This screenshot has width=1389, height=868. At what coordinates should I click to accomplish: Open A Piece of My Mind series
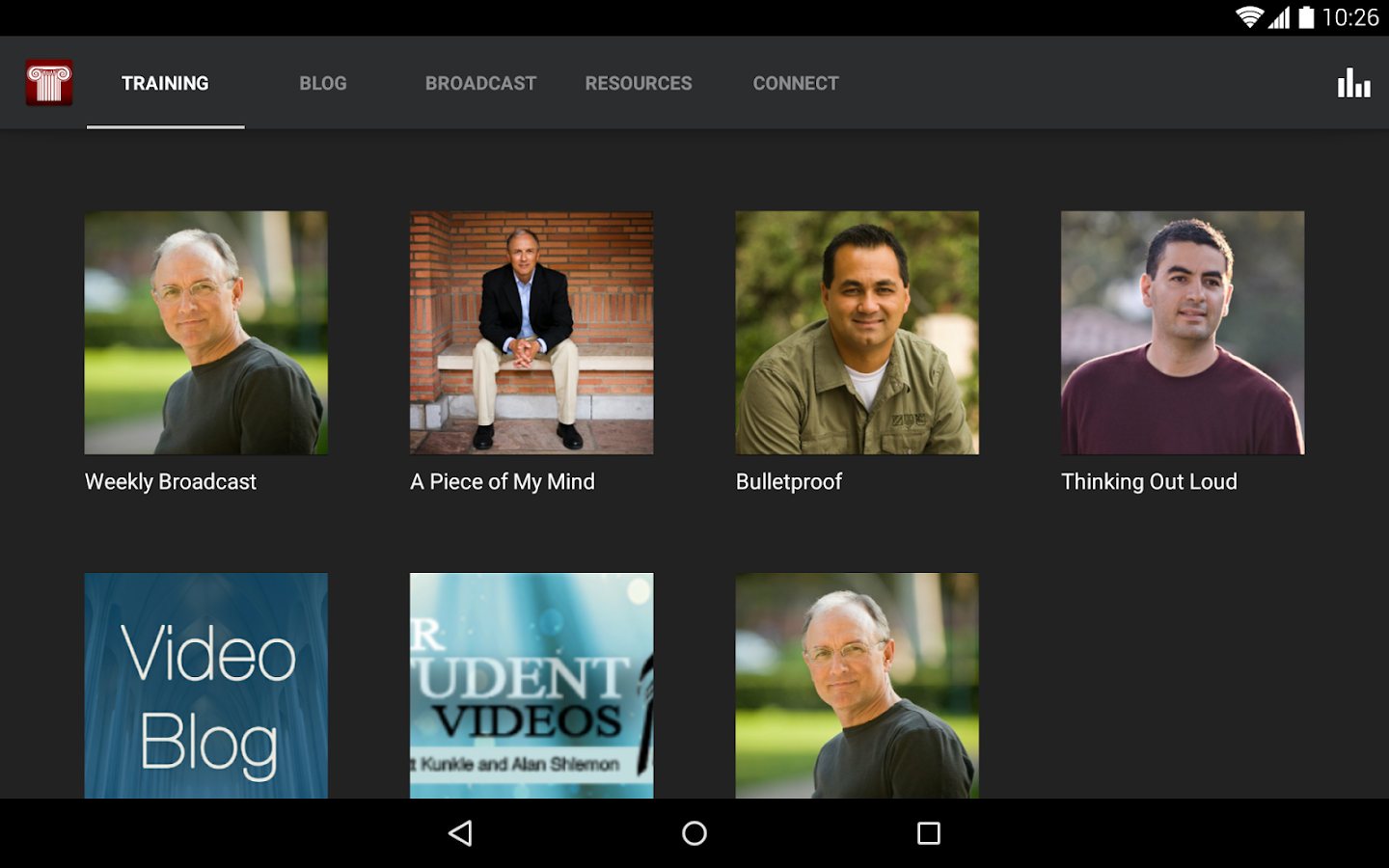(x=531, y=333)
